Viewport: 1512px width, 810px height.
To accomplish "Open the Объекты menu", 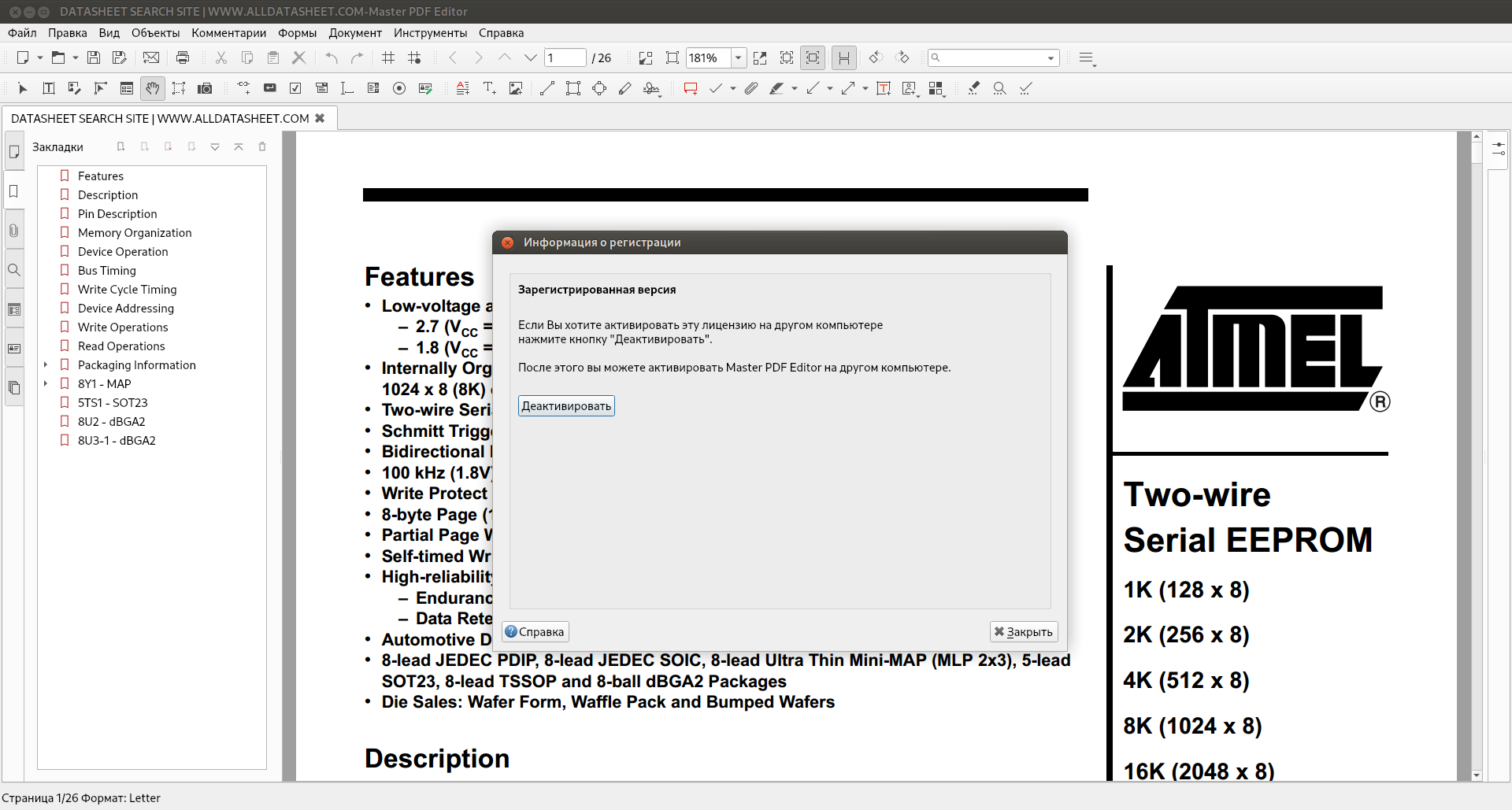I will (155, 33).
